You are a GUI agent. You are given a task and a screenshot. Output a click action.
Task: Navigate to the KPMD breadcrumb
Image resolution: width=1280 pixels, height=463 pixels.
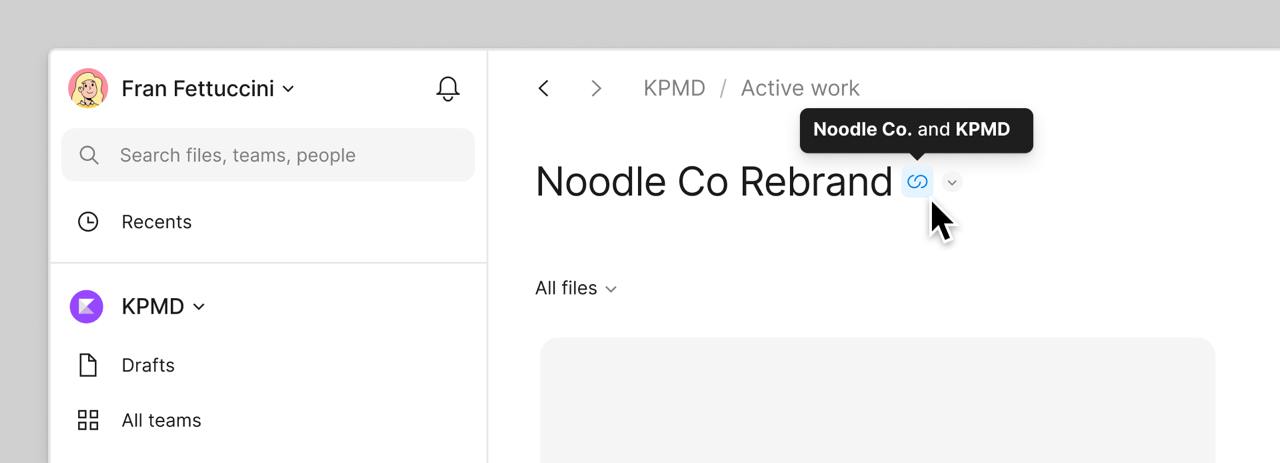[x=674, y=88]
